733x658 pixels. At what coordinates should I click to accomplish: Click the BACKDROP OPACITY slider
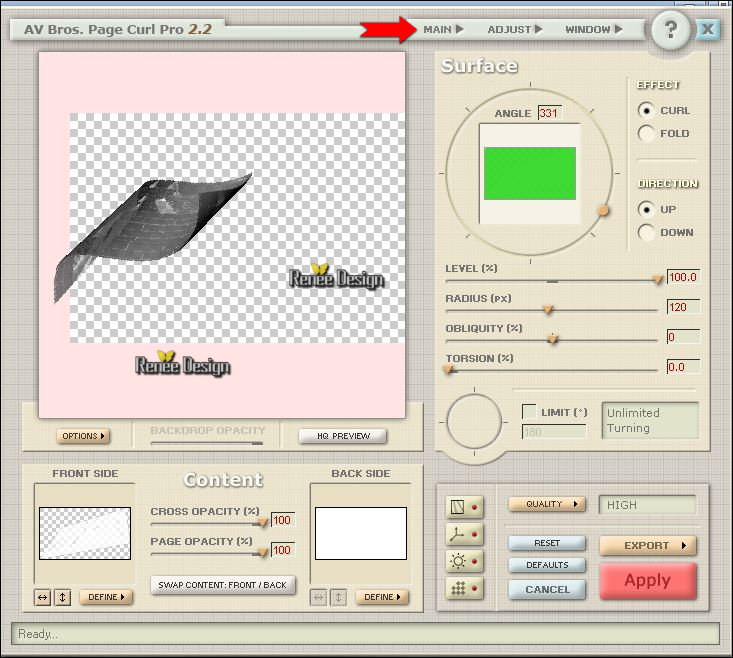pyautogui.click(x=207, y=443)
